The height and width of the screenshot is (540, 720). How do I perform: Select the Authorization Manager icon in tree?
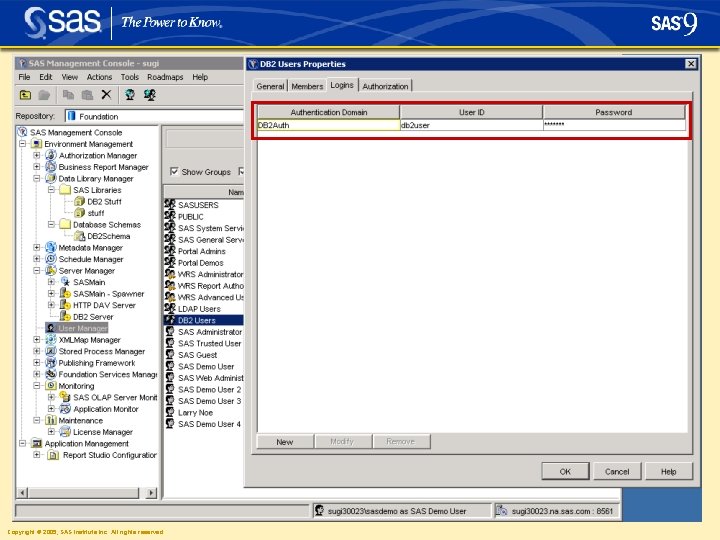51,155
